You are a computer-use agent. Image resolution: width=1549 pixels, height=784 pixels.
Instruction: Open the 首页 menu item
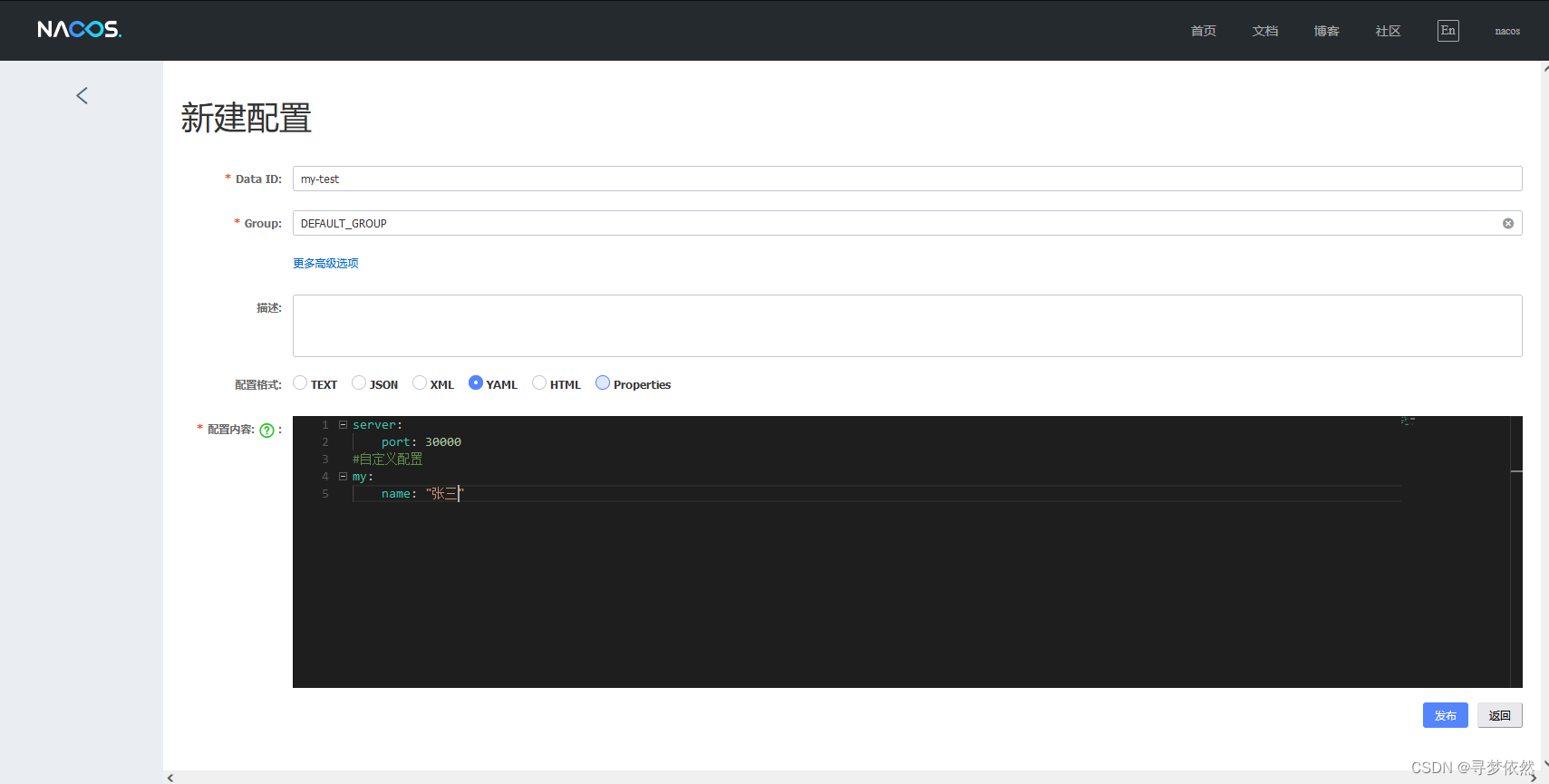pos(1204,31)
